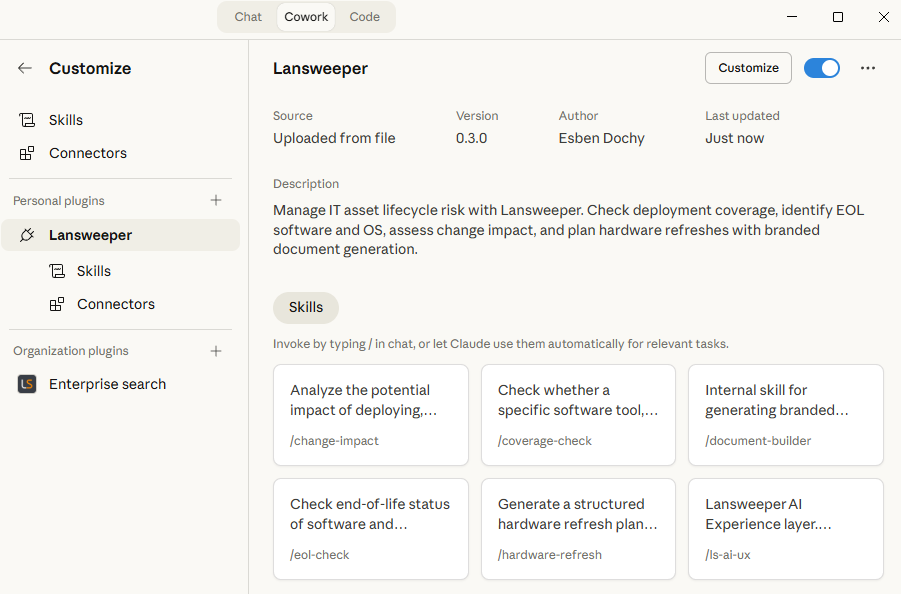Go back using the arrow beside Customize
This screenshot has width=901, height=594.
(25, 68)
